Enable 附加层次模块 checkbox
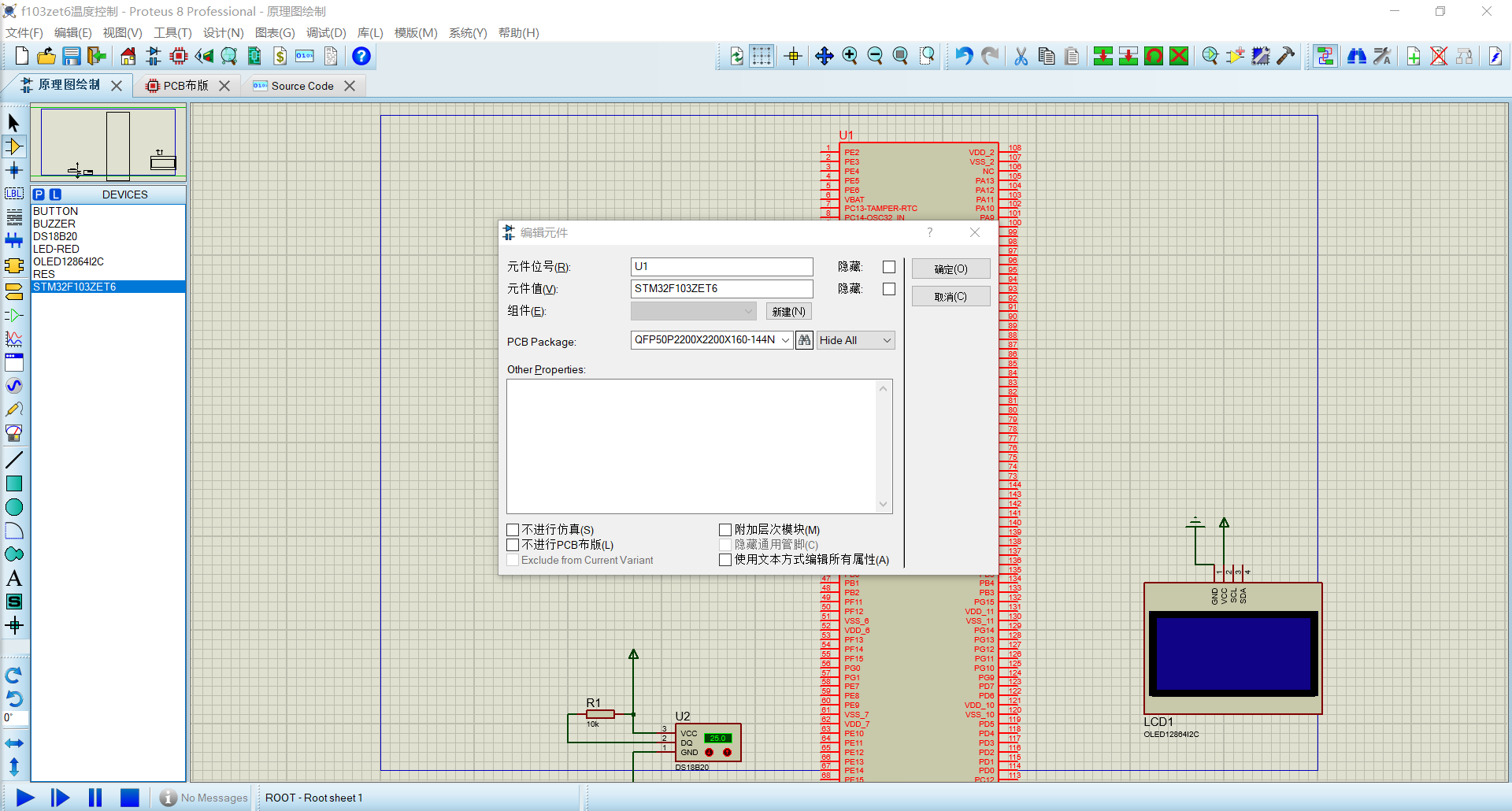1512x811 pixels. [x=725, y=530]
